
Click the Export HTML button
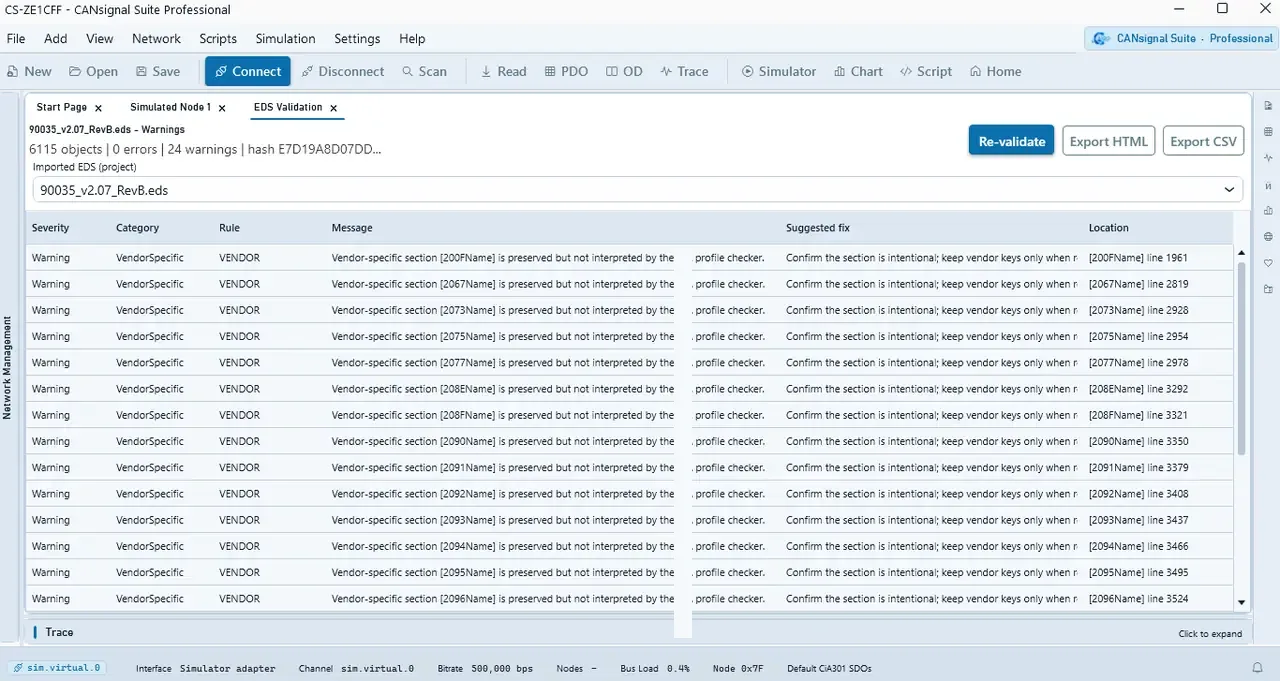(x=1109, y=141)
